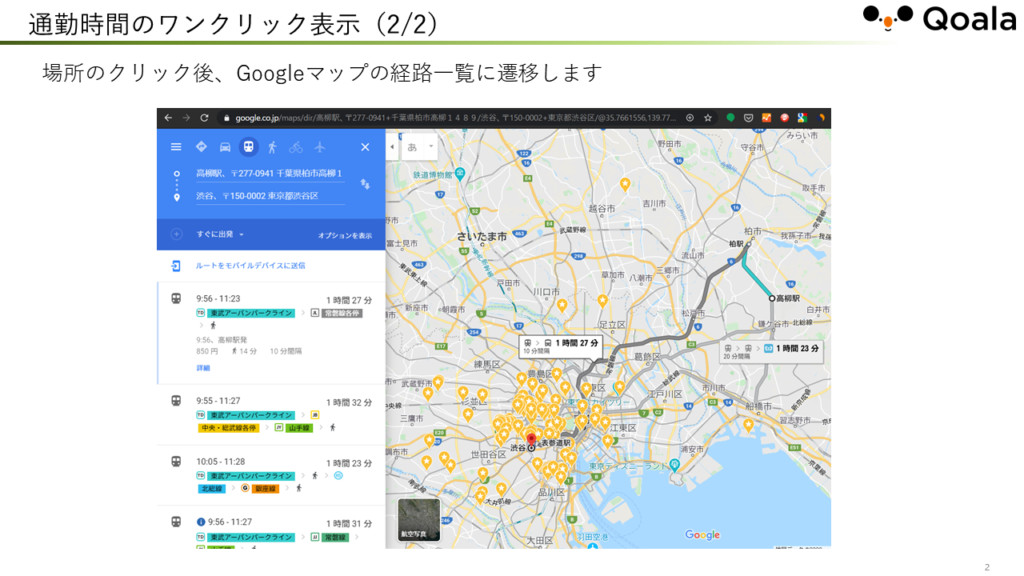1024x576 pixels.
Task: Click the browser back arrow
Action: click(168, 117)
